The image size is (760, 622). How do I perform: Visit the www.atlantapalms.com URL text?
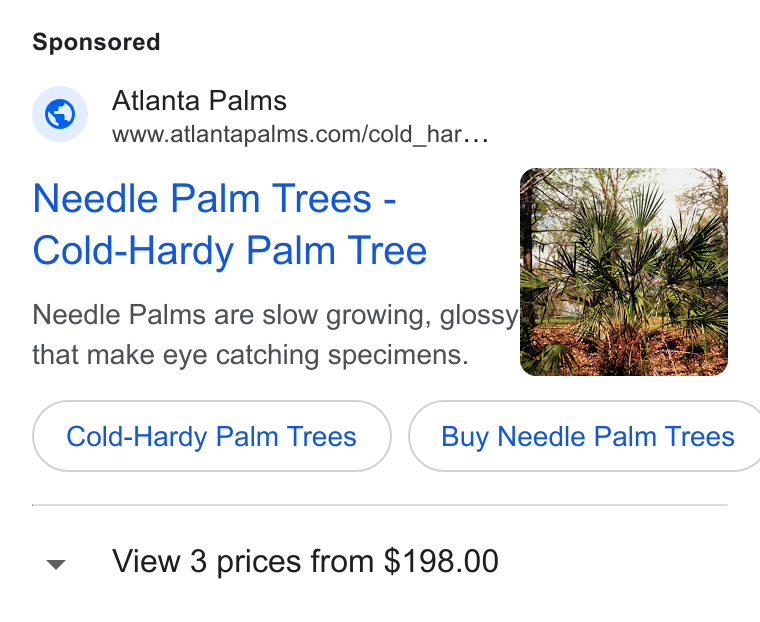[x=300, y=134]
